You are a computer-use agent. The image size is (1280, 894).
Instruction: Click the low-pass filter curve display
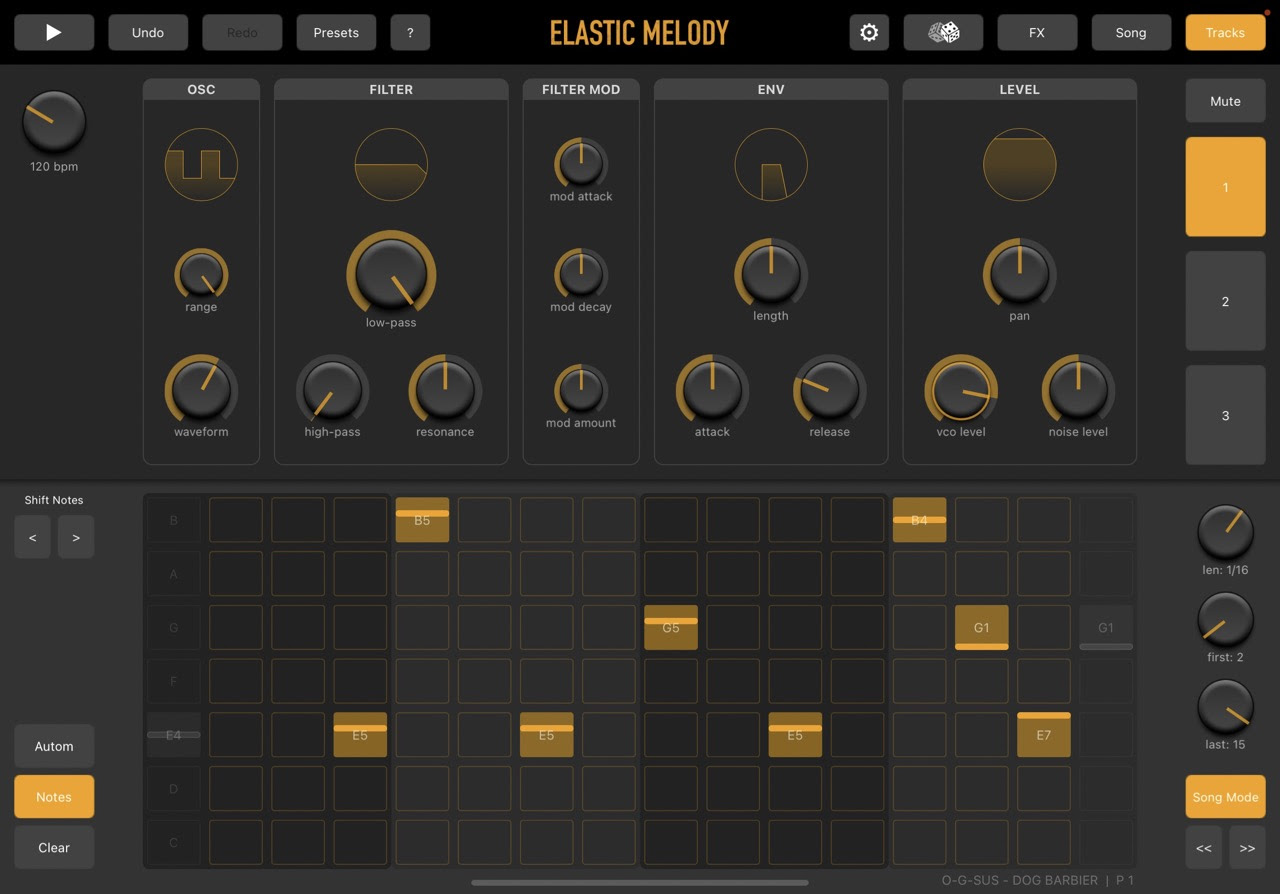click(391, 164)
